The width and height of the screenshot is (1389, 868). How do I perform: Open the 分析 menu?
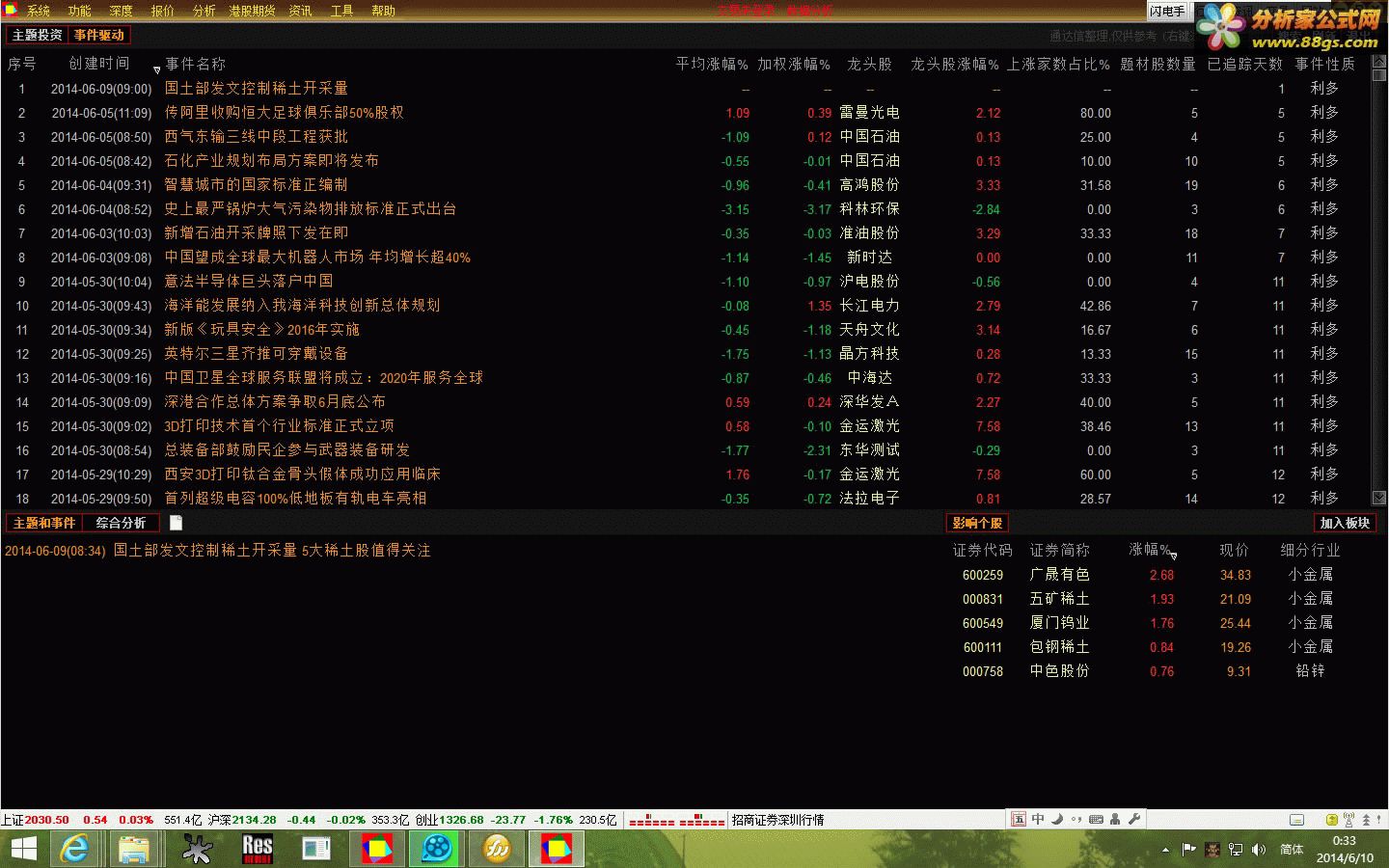pyautogui.click(x=204, y=11)
